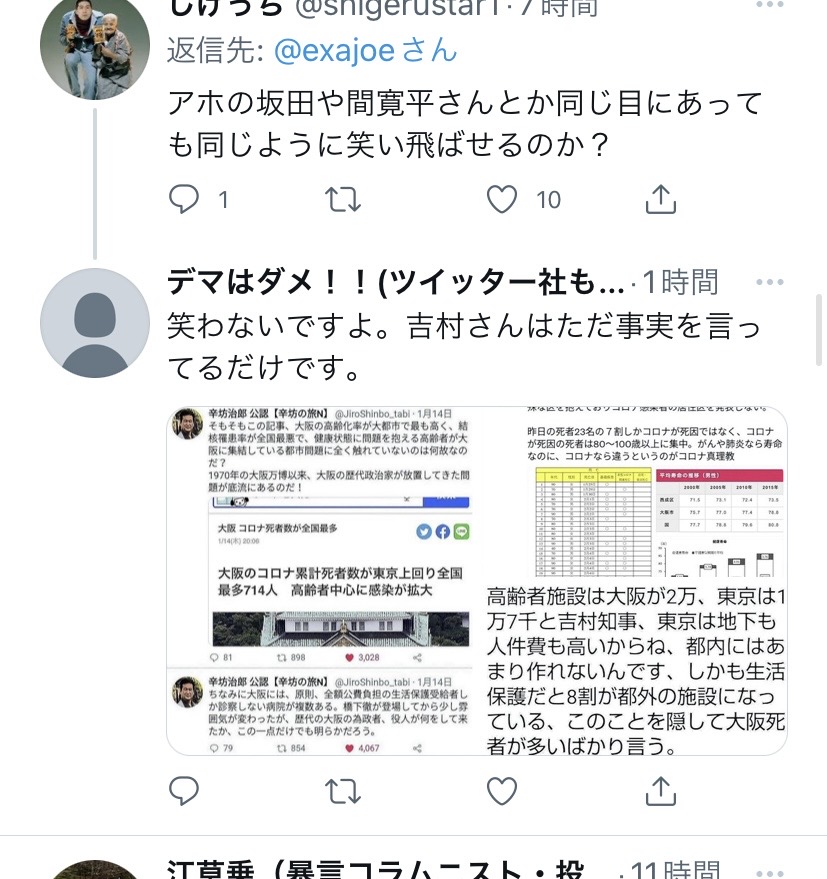Retweet the 笑わないですよ tweet
Image resolution: width=827 pixels, height=879 pixels.
(343, 791)
